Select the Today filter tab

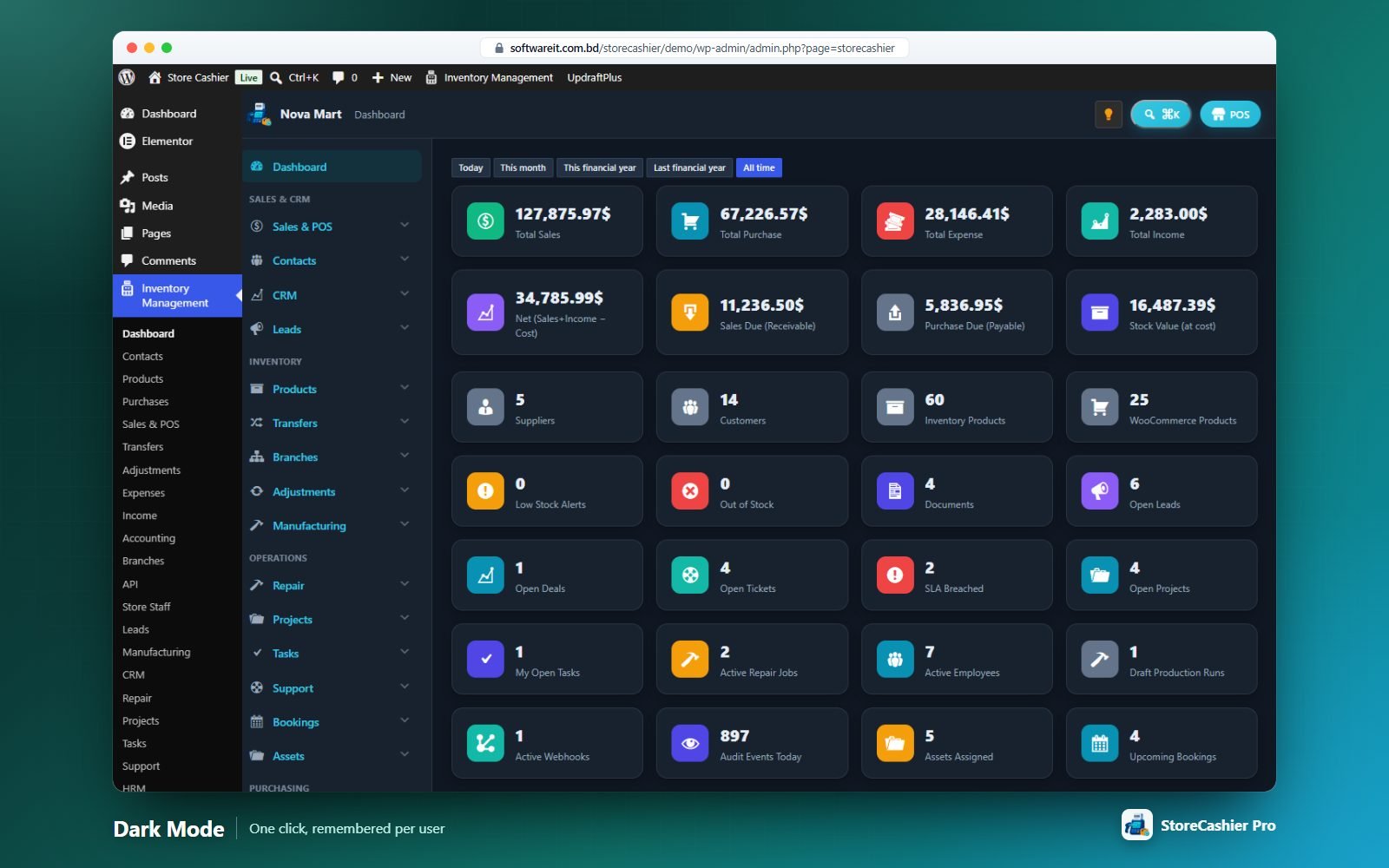click(471, 168)
